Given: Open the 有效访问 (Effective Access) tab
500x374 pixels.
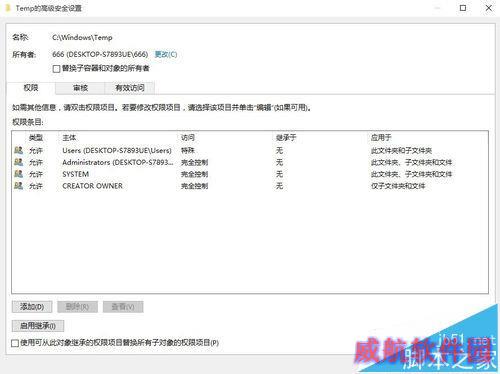Looking at the screenshot, I should (x=130, y=88).
